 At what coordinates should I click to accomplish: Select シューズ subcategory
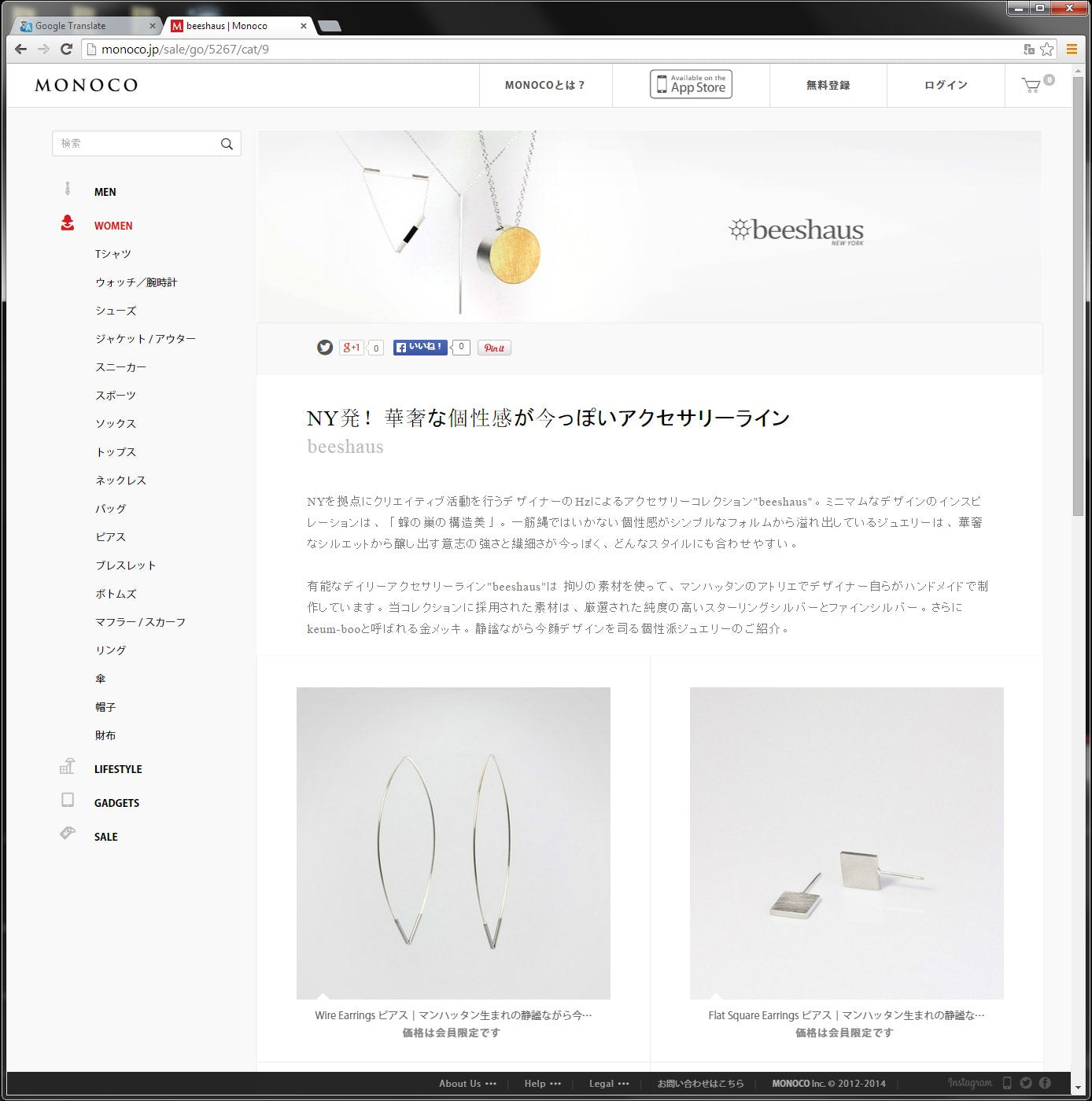116,311
